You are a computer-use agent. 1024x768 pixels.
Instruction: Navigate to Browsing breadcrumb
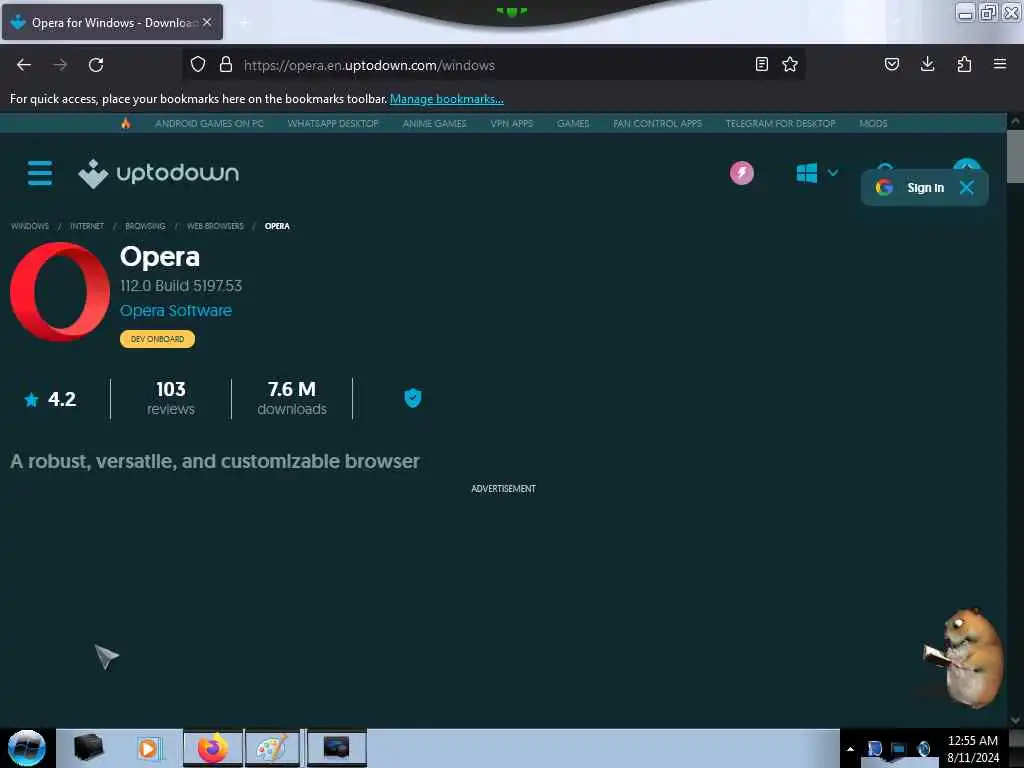point(145,226)
